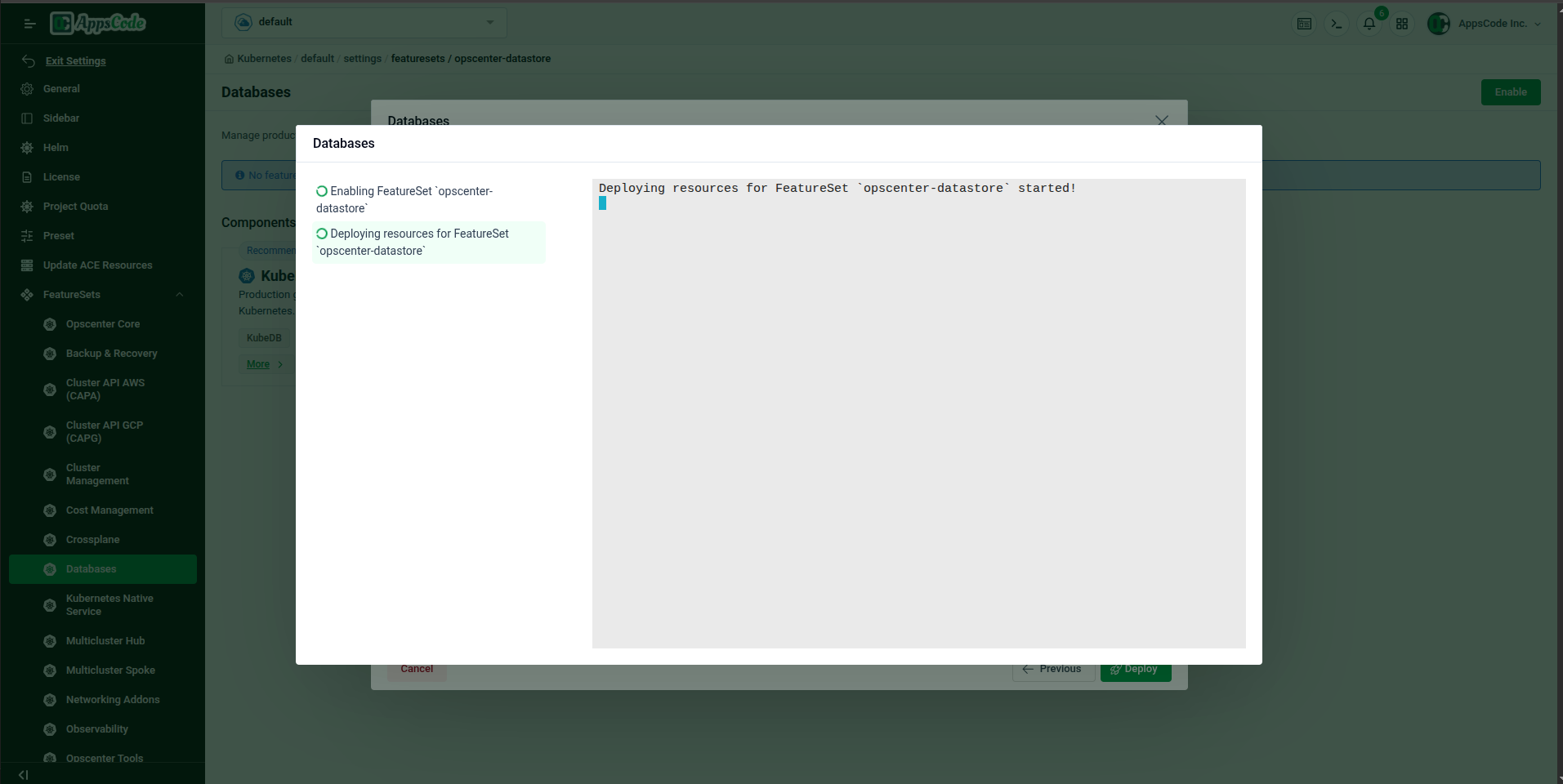Image resolution: width=1563 pixels, height=784 pixels.
Task: Click the Deploy button
Action: click(1135, 670)
